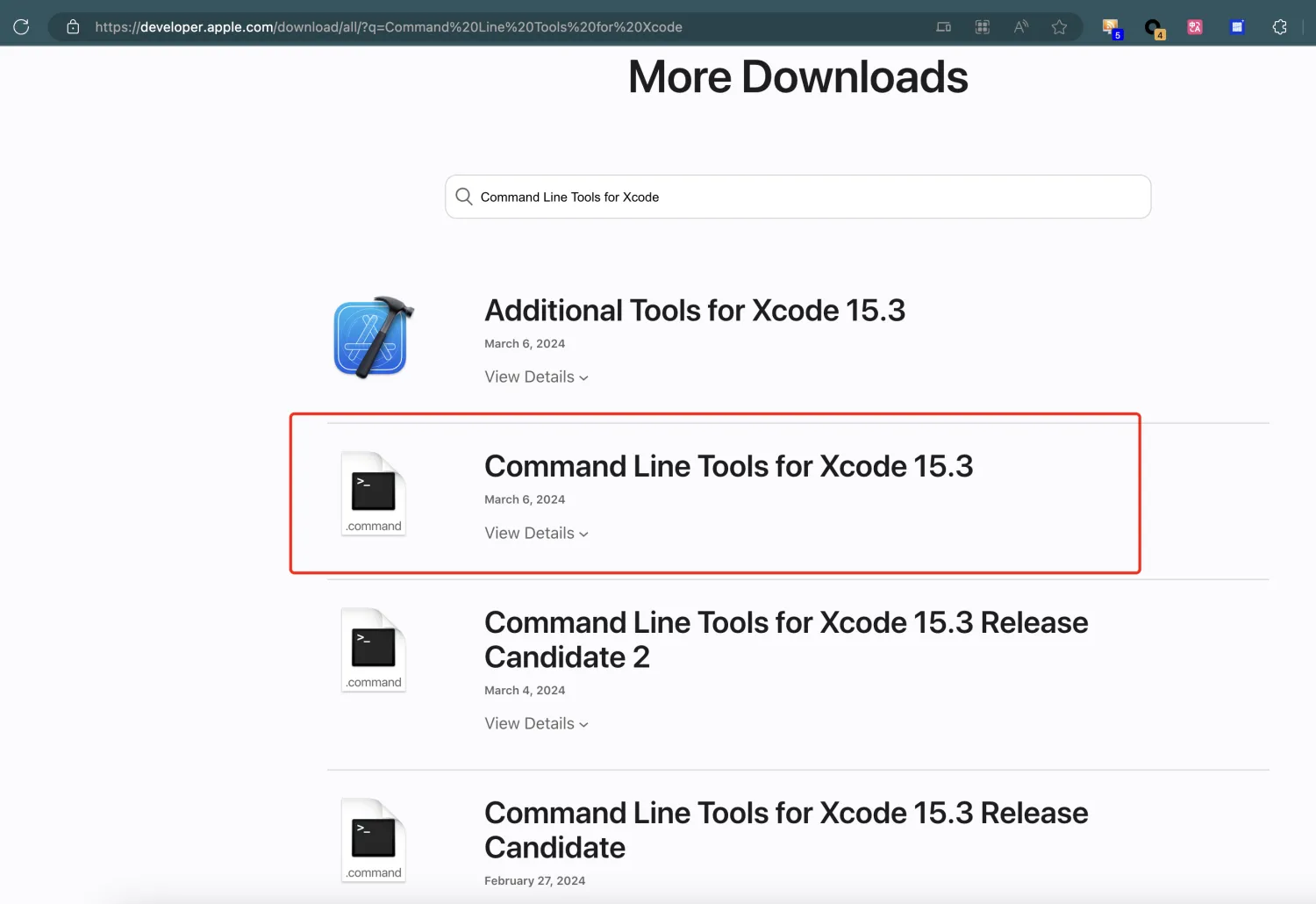
Task: Click the Additional Tools for Xcode 15.3 title
Action: pyautogui.click(x=694, y=310)
